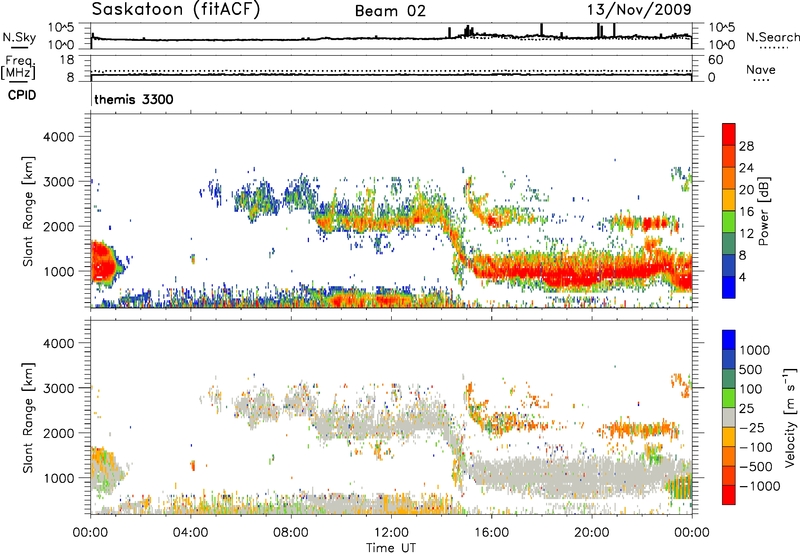The width and height of the screenshot is (800, 554).
Task: Select the CPID row label
Action: pyautogui.click(x=22, y=95)
